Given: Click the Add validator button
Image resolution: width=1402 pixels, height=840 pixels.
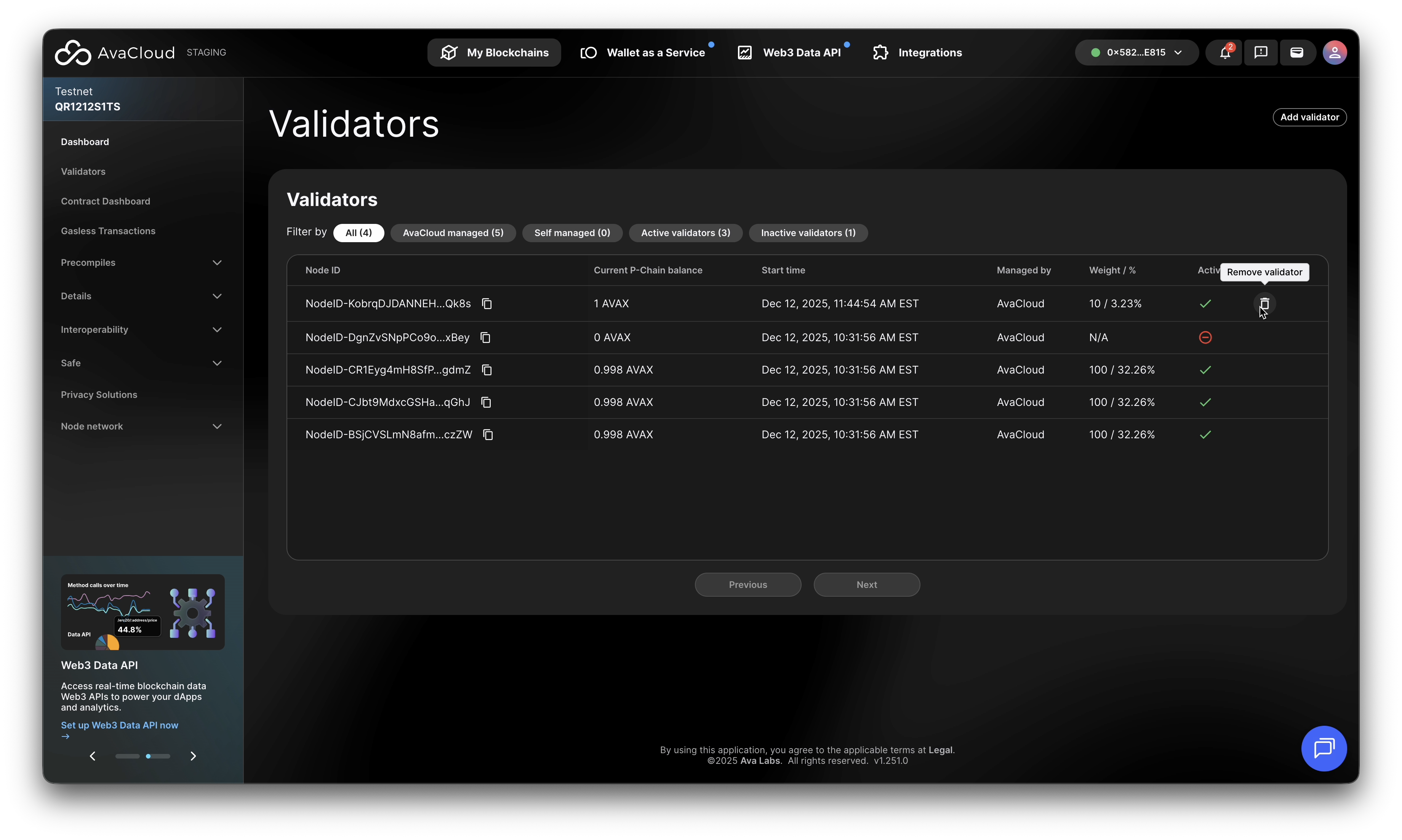Looking at the screenshot, I should (1309, 117).
